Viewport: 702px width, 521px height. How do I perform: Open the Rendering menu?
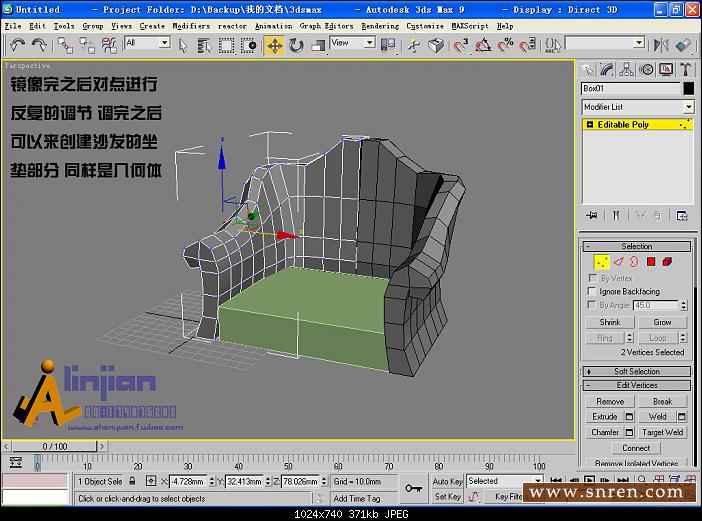(379, 26)
